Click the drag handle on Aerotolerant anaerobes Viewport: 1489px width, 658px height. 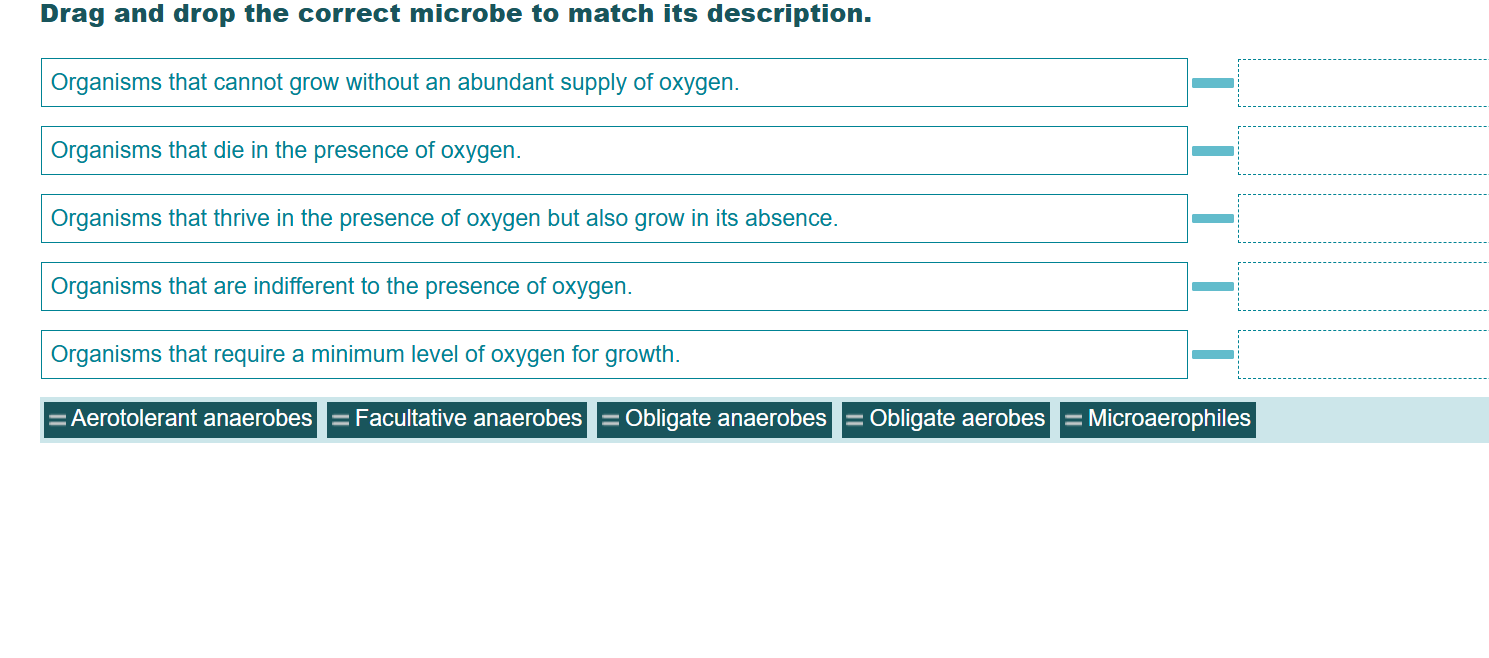point(57,419)
